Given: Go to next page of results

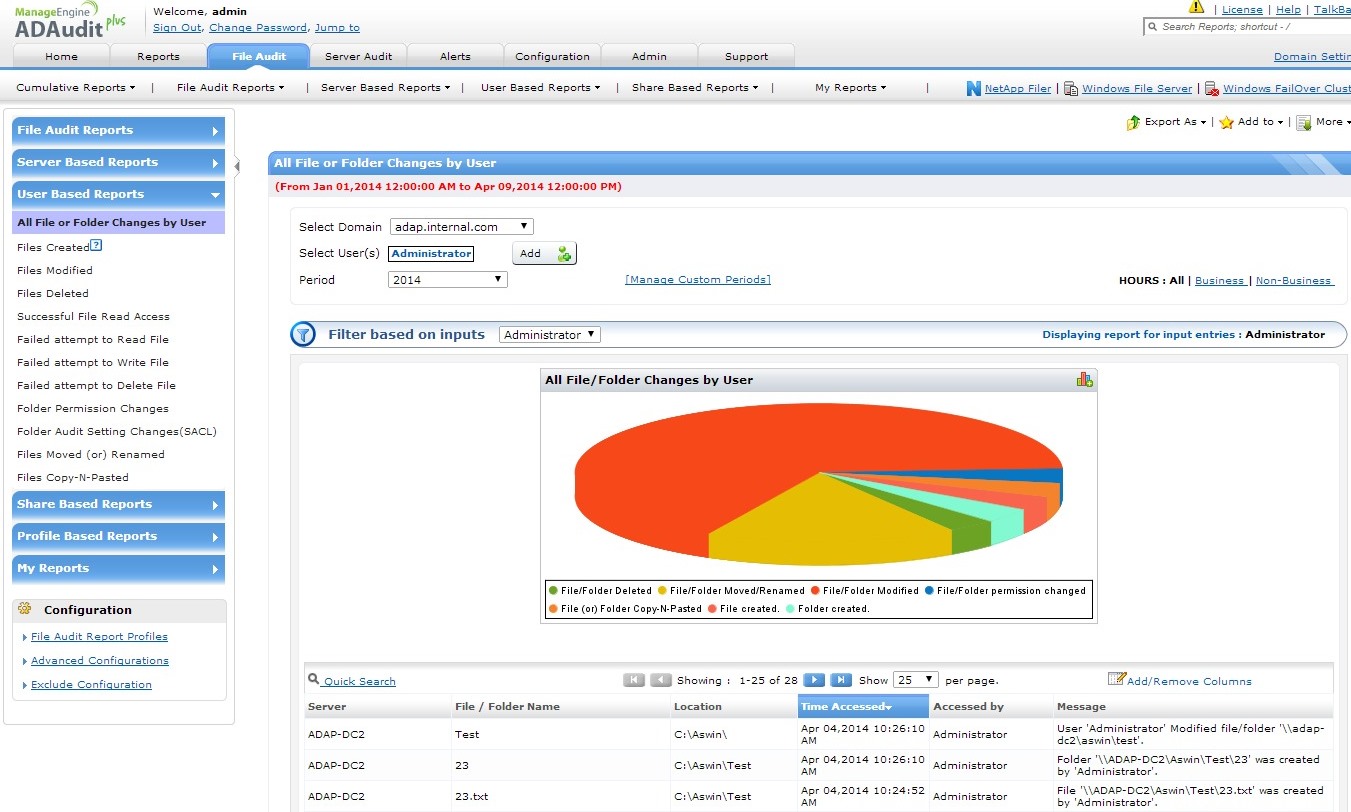Looking at the screenshot, I should 814,680.
